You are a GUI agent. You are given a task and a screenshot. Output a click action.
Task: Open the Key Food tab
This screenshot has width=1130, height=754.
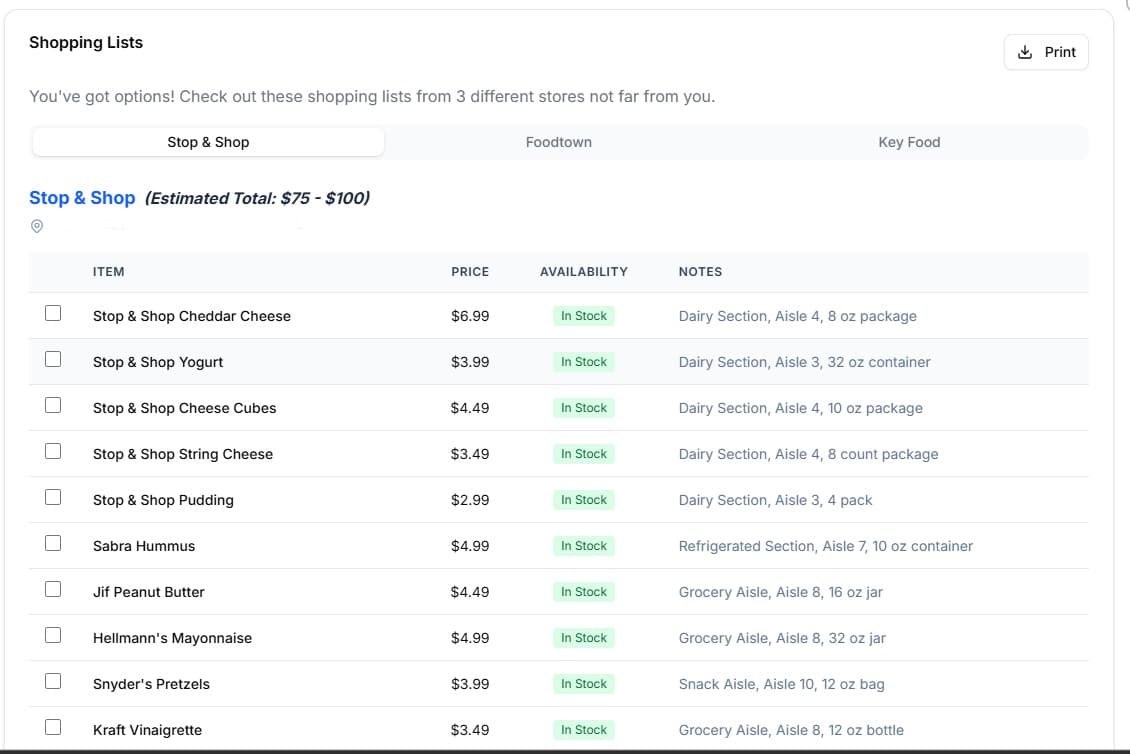[x=908, y=142]
